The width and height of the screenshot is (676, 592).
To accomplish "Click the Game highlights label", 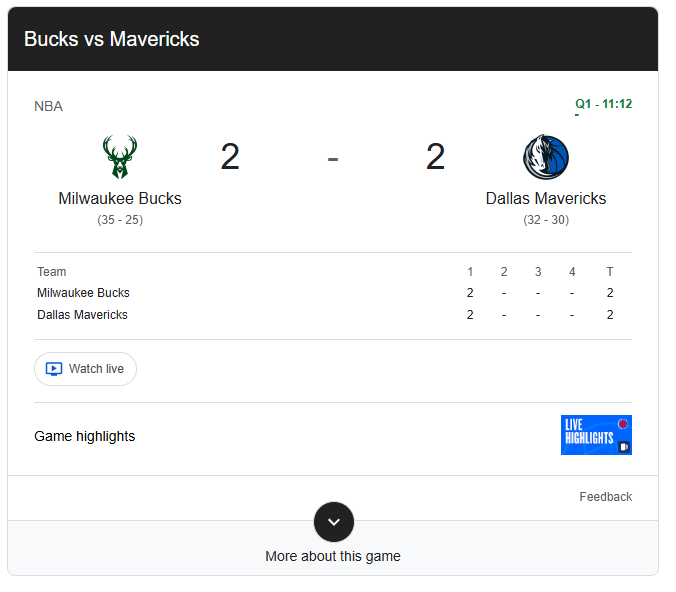I will point(84,436).
